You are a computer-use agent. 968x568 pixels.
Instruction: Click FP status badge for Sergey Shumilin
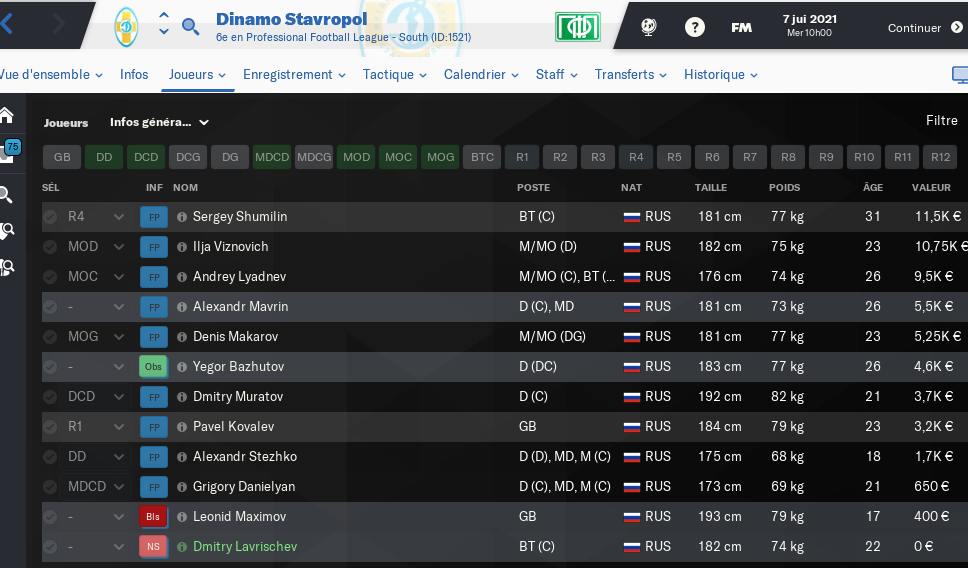pyautogui.click(x=154, y=217)
